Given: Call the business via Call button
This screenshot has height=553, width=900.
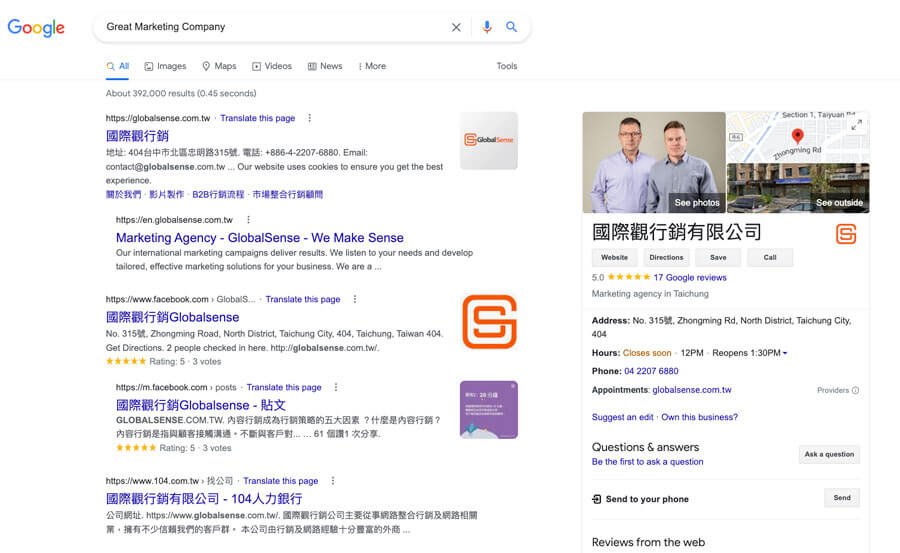Looking at the screenshot, I should pyautogui.click(x=770, y=257).
